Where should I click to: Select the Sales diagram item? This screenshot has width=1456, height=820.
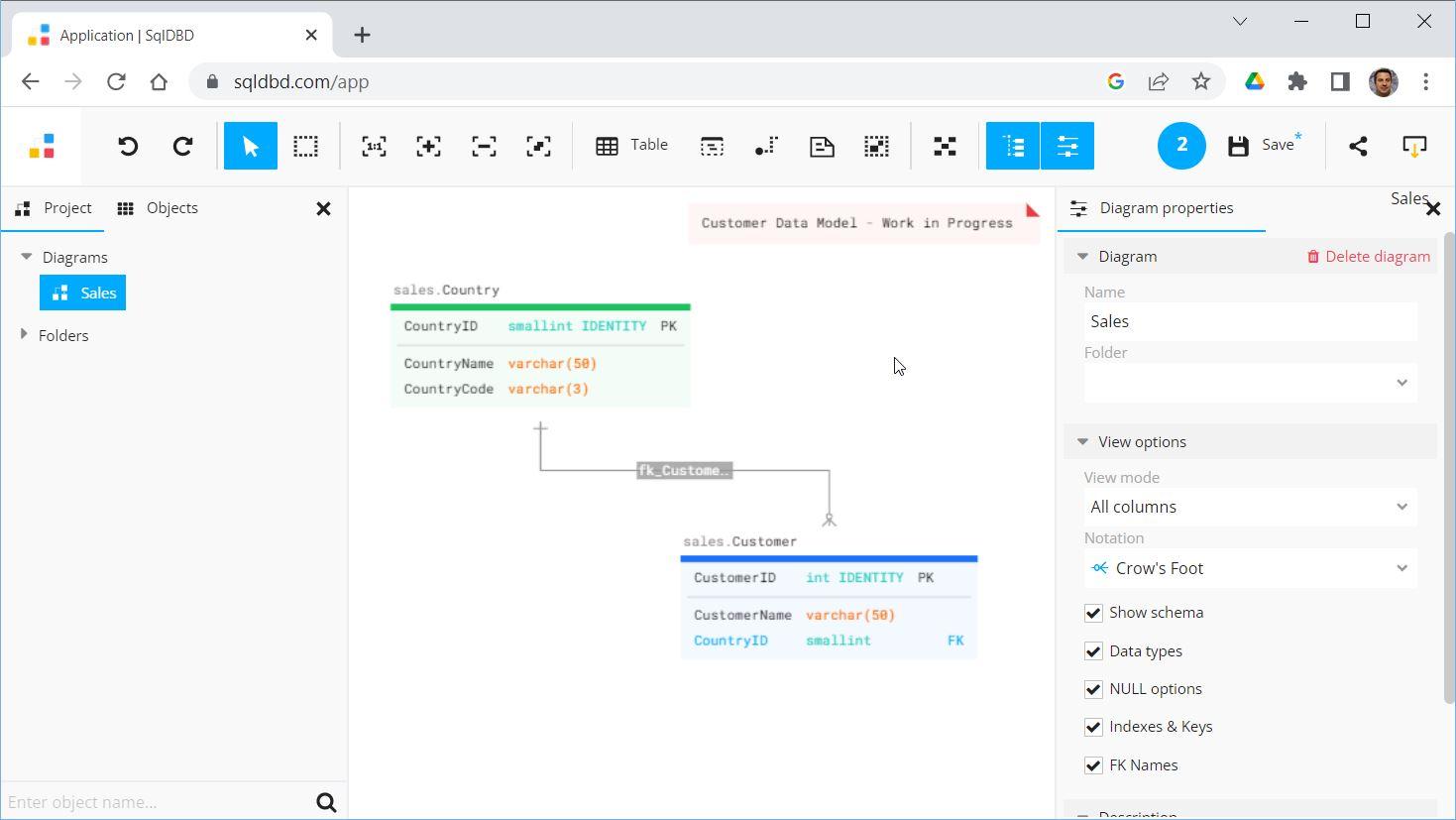pos(83,293)
